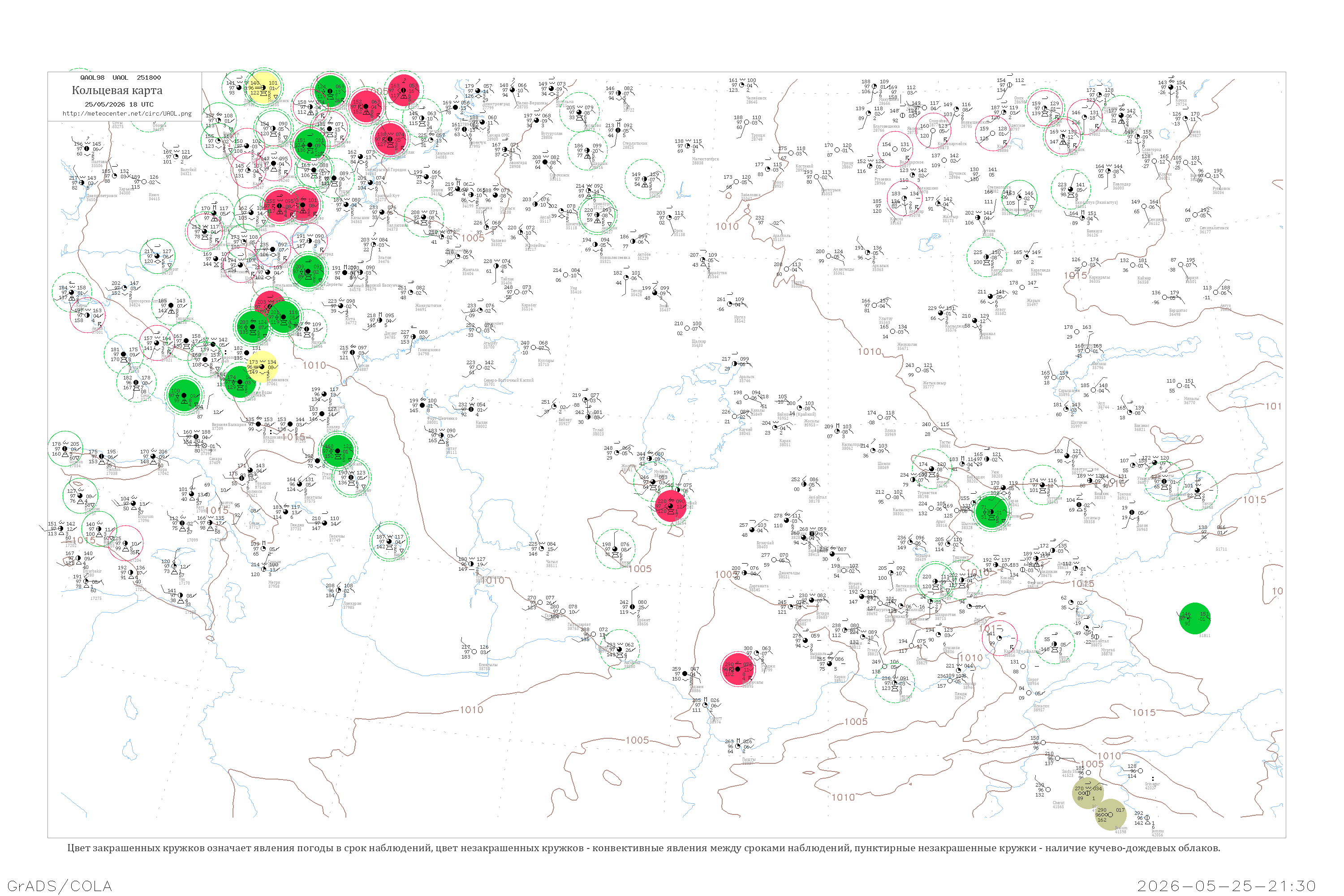Click the station plot at Jammu

point(1147,818)
